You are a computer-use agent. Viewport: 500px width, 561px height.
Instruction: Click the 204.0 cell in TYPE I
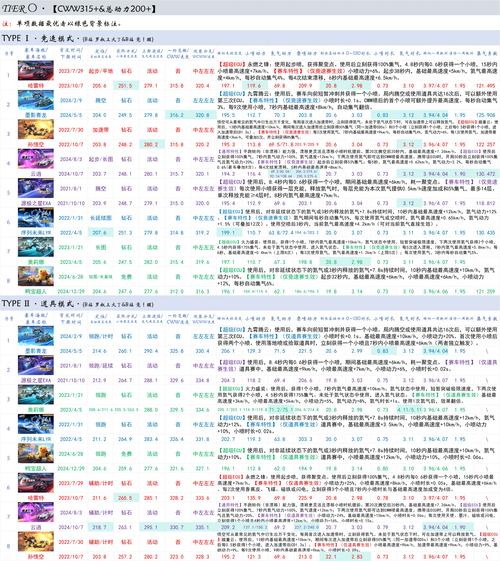[x=100, y=115]
